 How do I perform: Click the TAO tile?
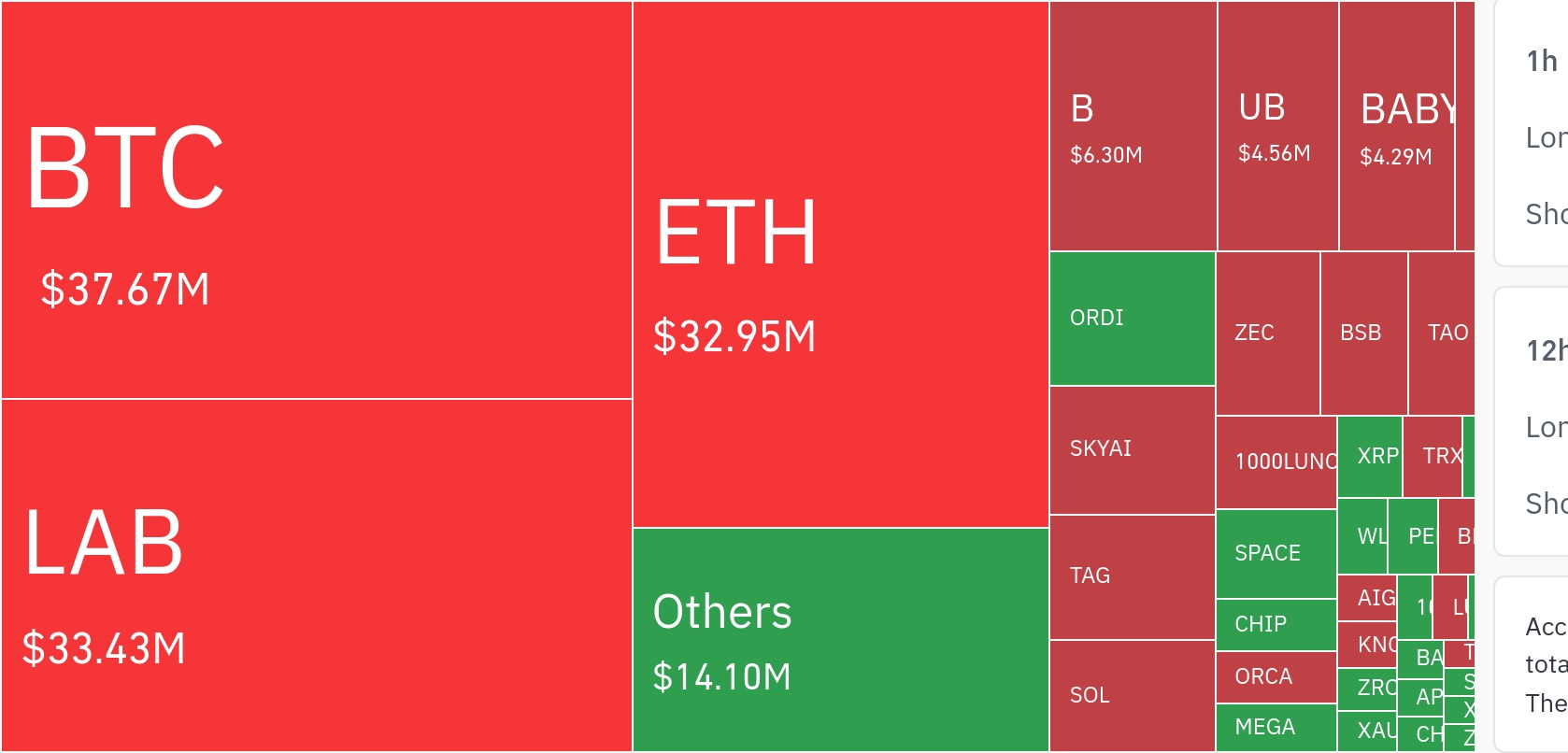[1442, 334]
